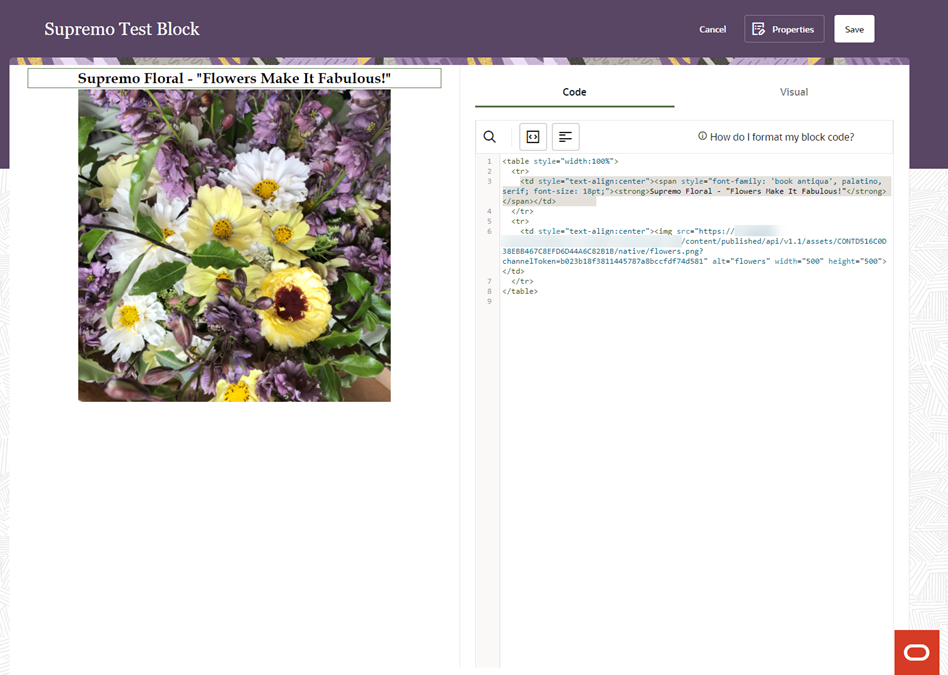Open 'How do I format my block code?' help
This screenshot has width=948, height=675.
coord(782,137)
